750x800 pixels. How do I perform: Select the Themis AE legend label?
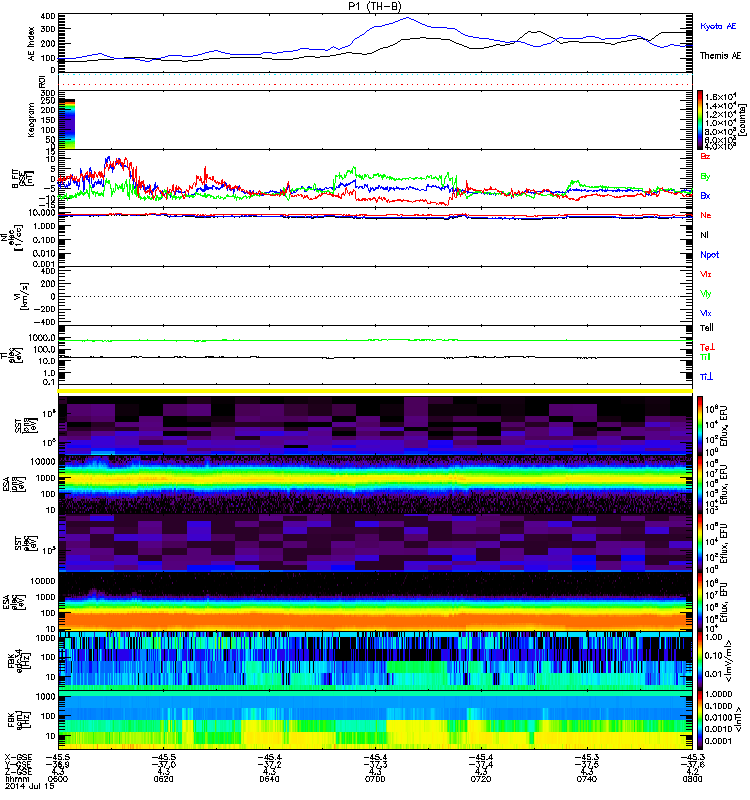720,56
